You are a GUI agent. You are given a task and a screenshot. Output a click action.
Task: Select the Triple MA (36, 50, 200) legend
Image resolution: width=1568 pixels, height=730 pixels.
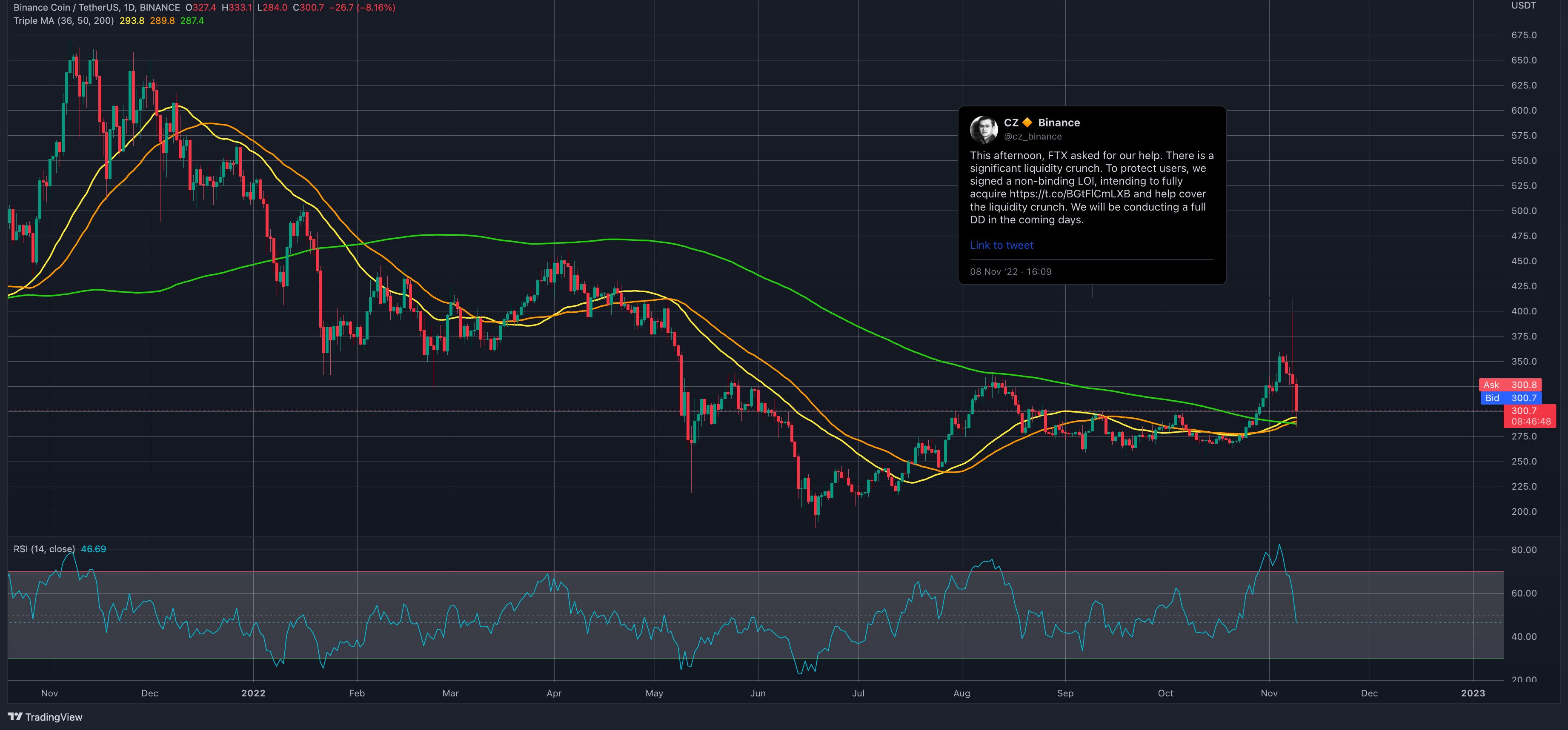point(63,21)
